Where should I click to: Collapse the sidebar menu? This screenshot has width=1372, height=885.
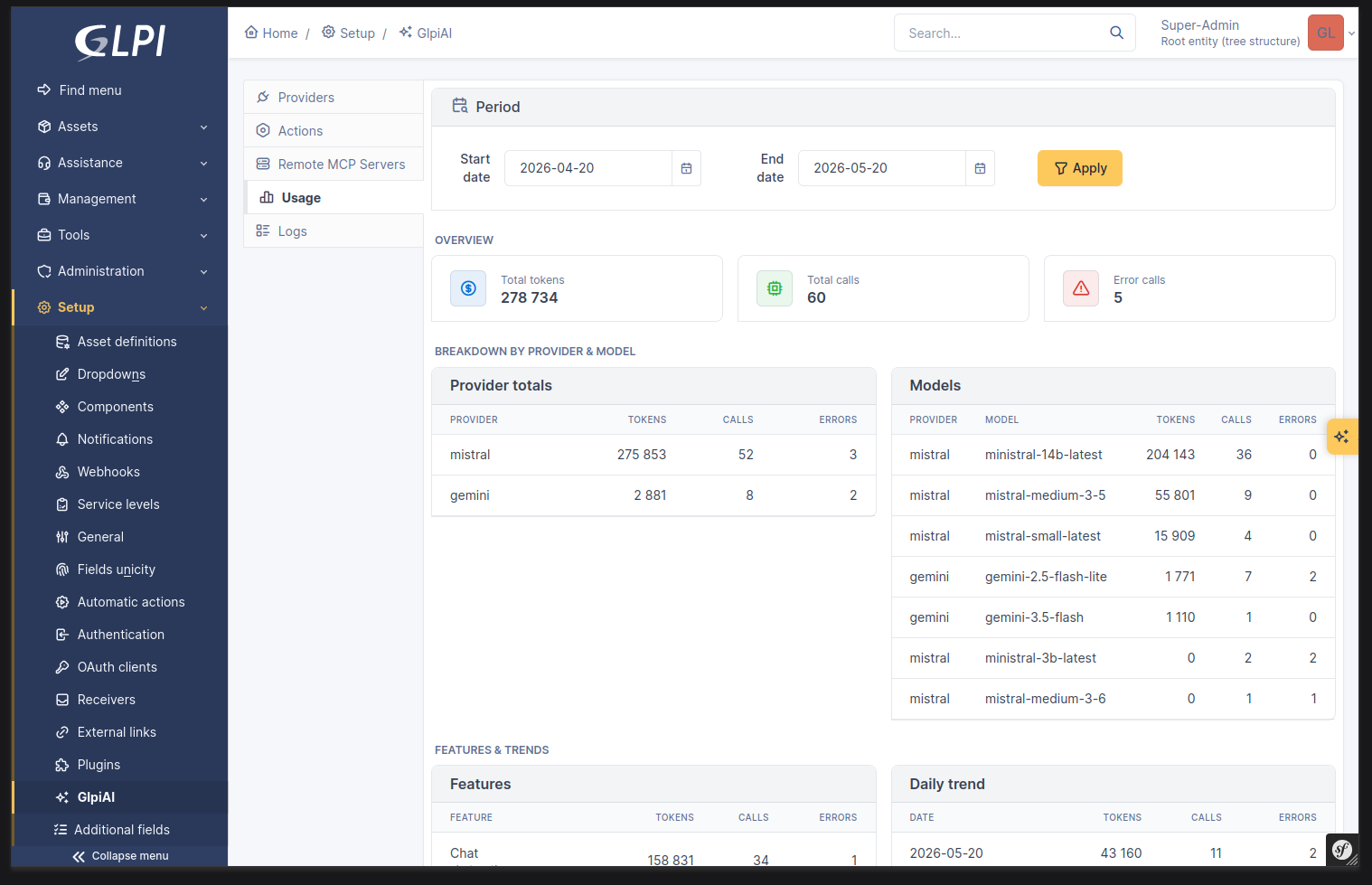[121, 856]
